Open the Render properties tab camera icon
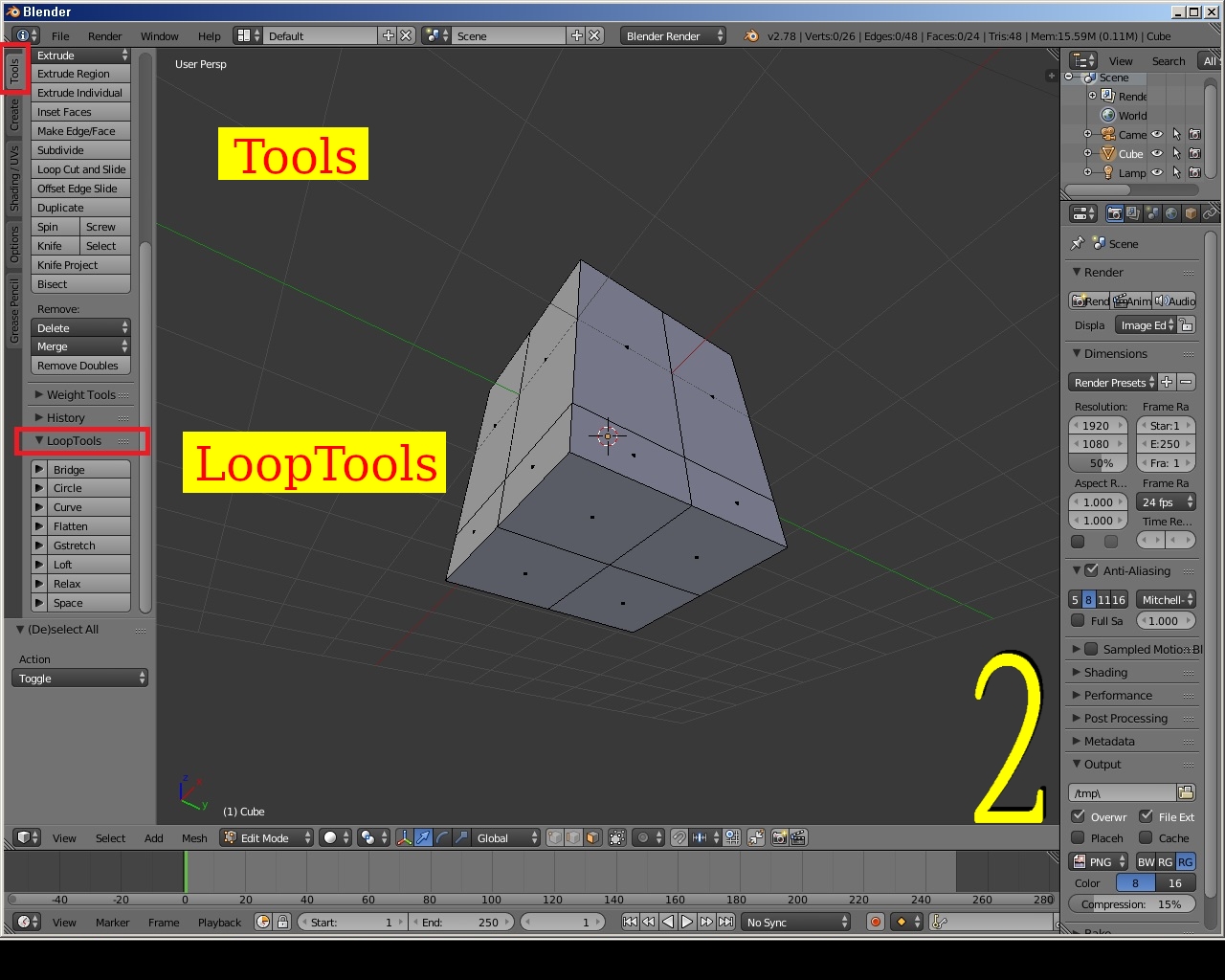The height and width of the screenshot is (980, 1225). [1114, 213]
